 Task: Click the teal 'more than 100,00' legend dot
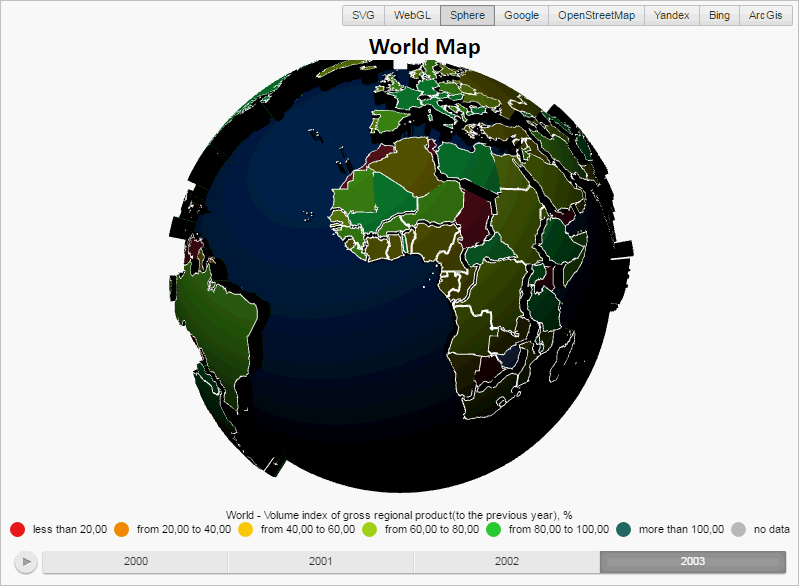[623, 529]
